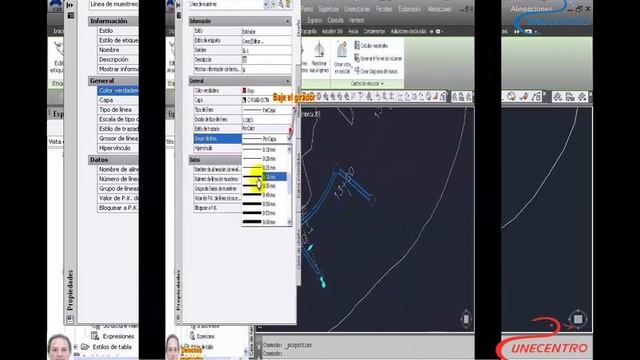Switch to the Ayuda ribbon tab
The height and width of the screenshot is (360, 640).
click(x=353, y=31)
